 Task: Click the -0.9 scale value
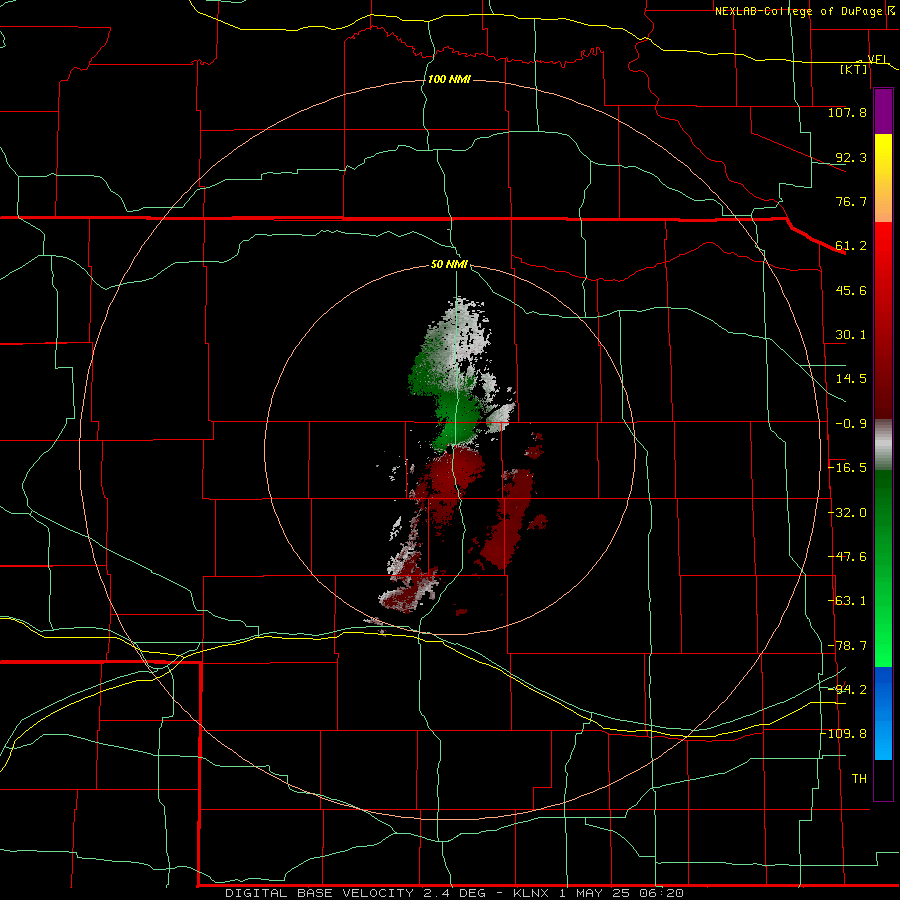851,424
